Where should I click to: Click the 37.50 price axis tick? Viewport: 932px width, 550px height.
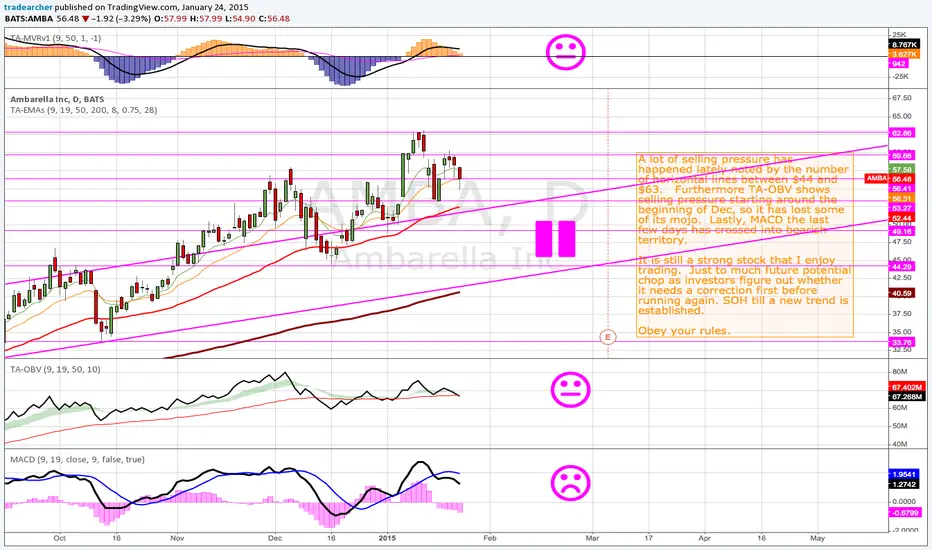pos(902,314)
